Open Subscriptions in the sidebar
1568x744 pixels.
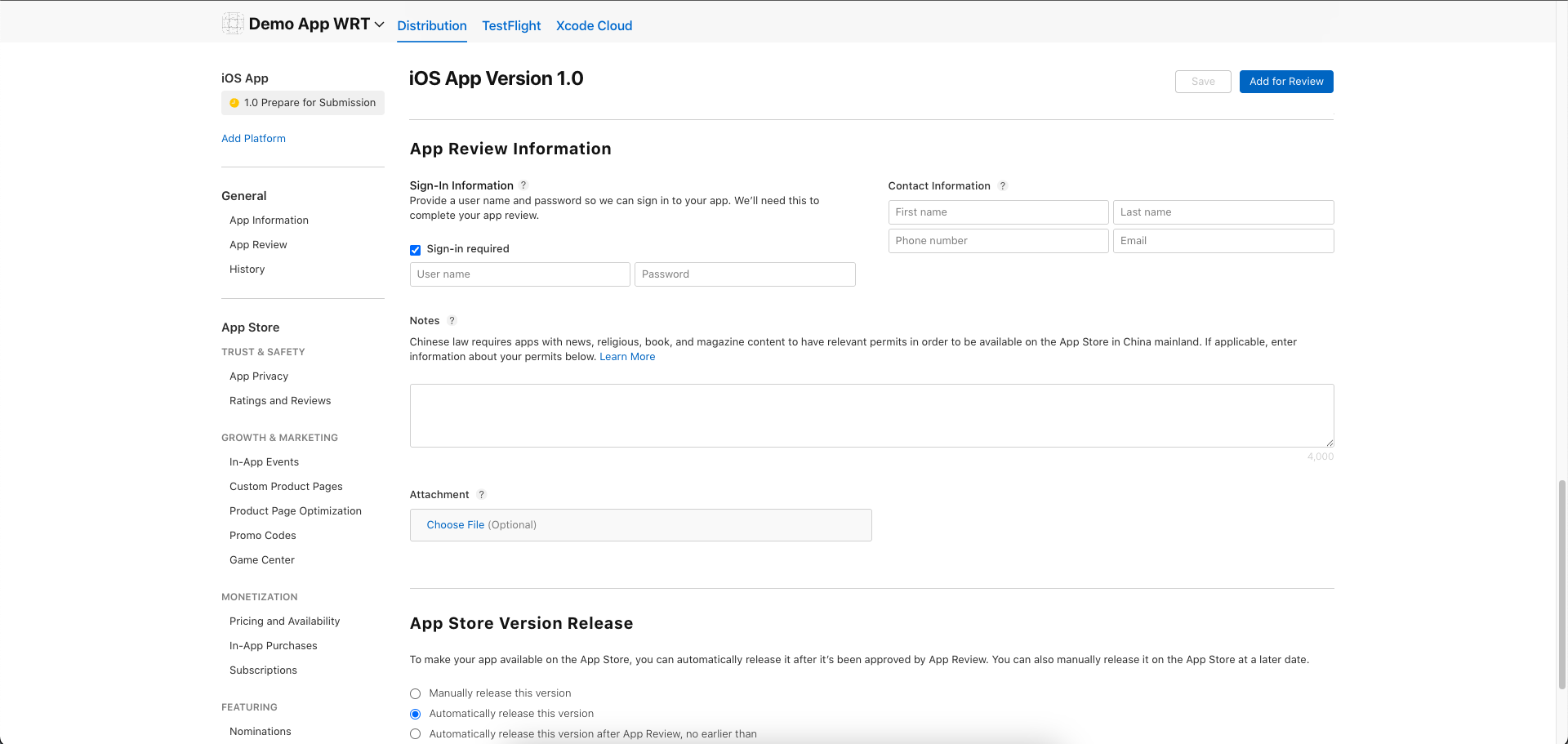point(263,670)
